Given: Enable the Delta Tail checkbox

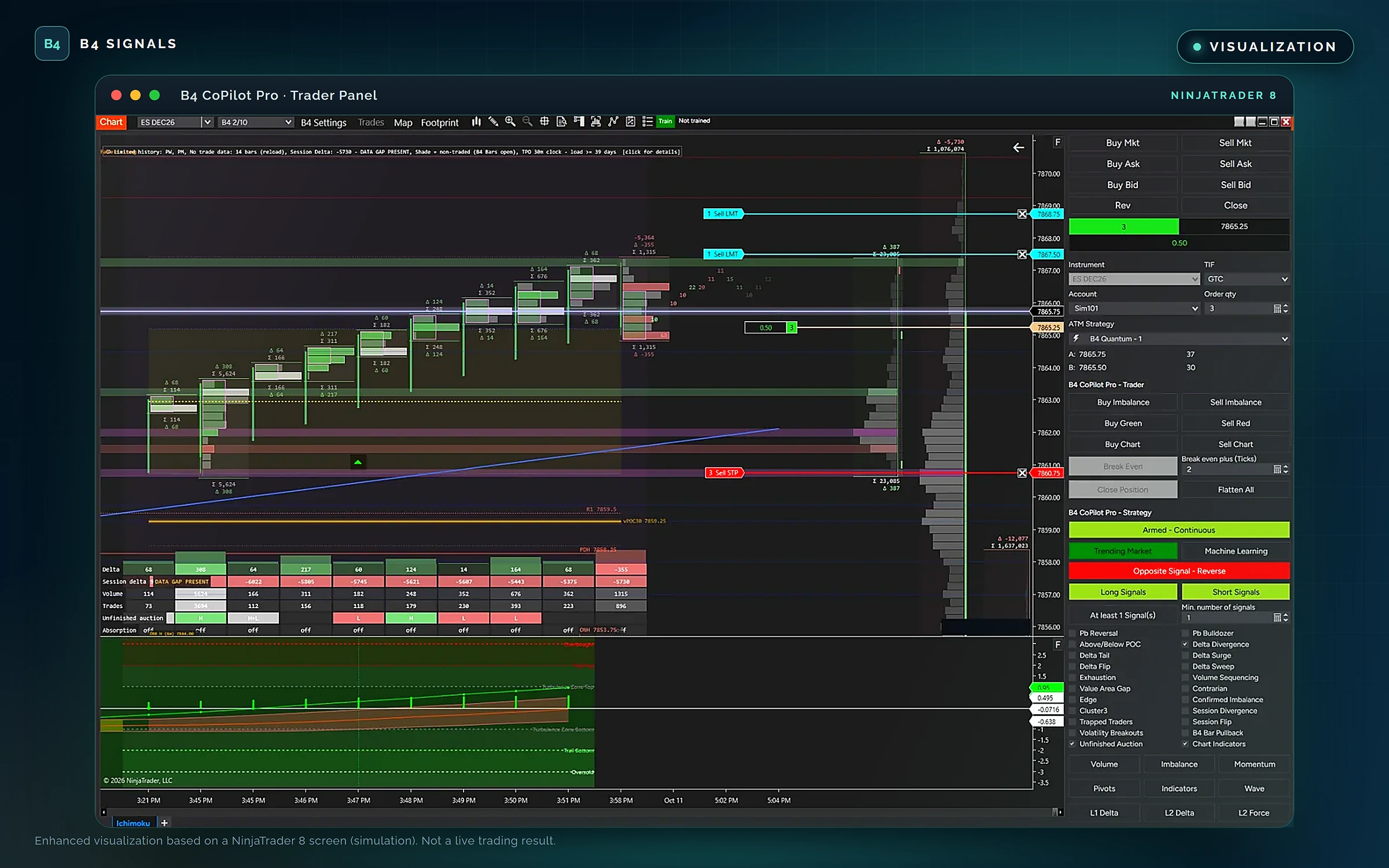Looking at the screenshot, I should 1072,656.
